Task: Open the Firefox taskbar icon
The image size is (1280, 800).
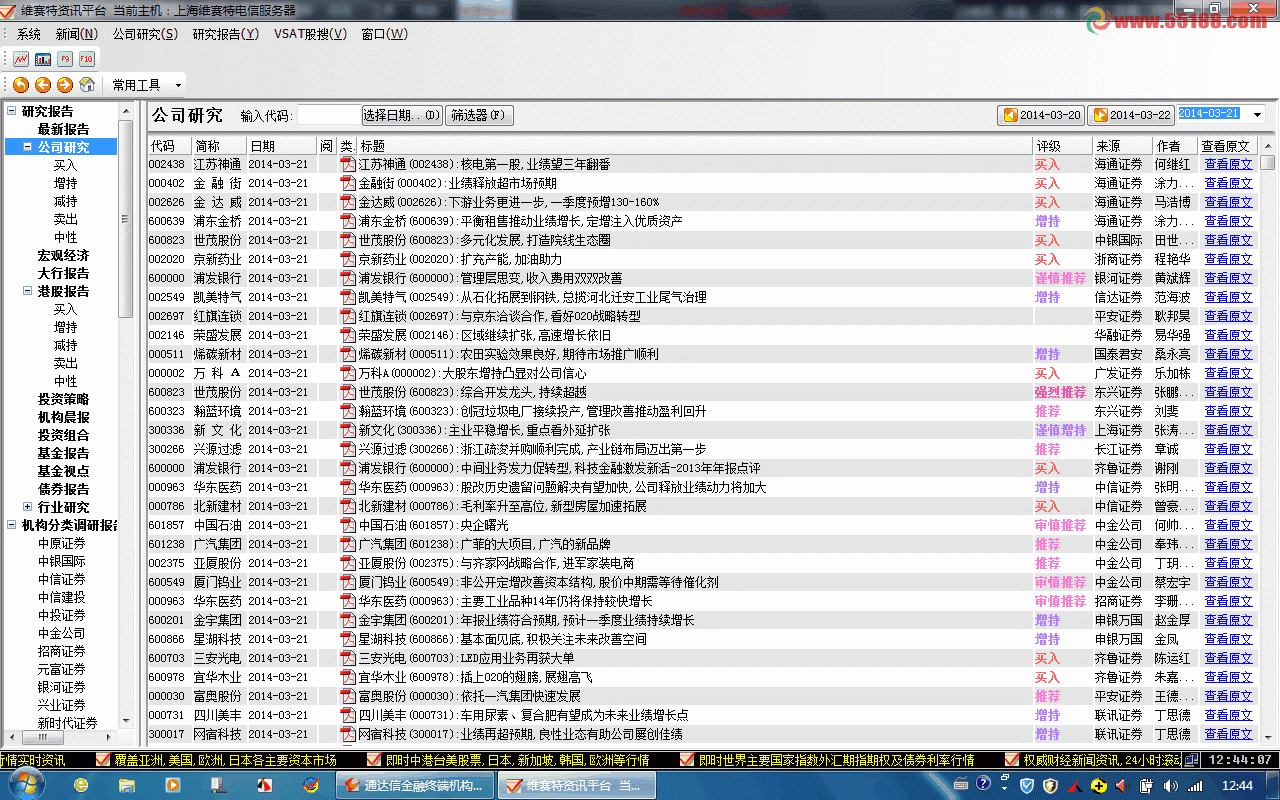Action: 310,785
